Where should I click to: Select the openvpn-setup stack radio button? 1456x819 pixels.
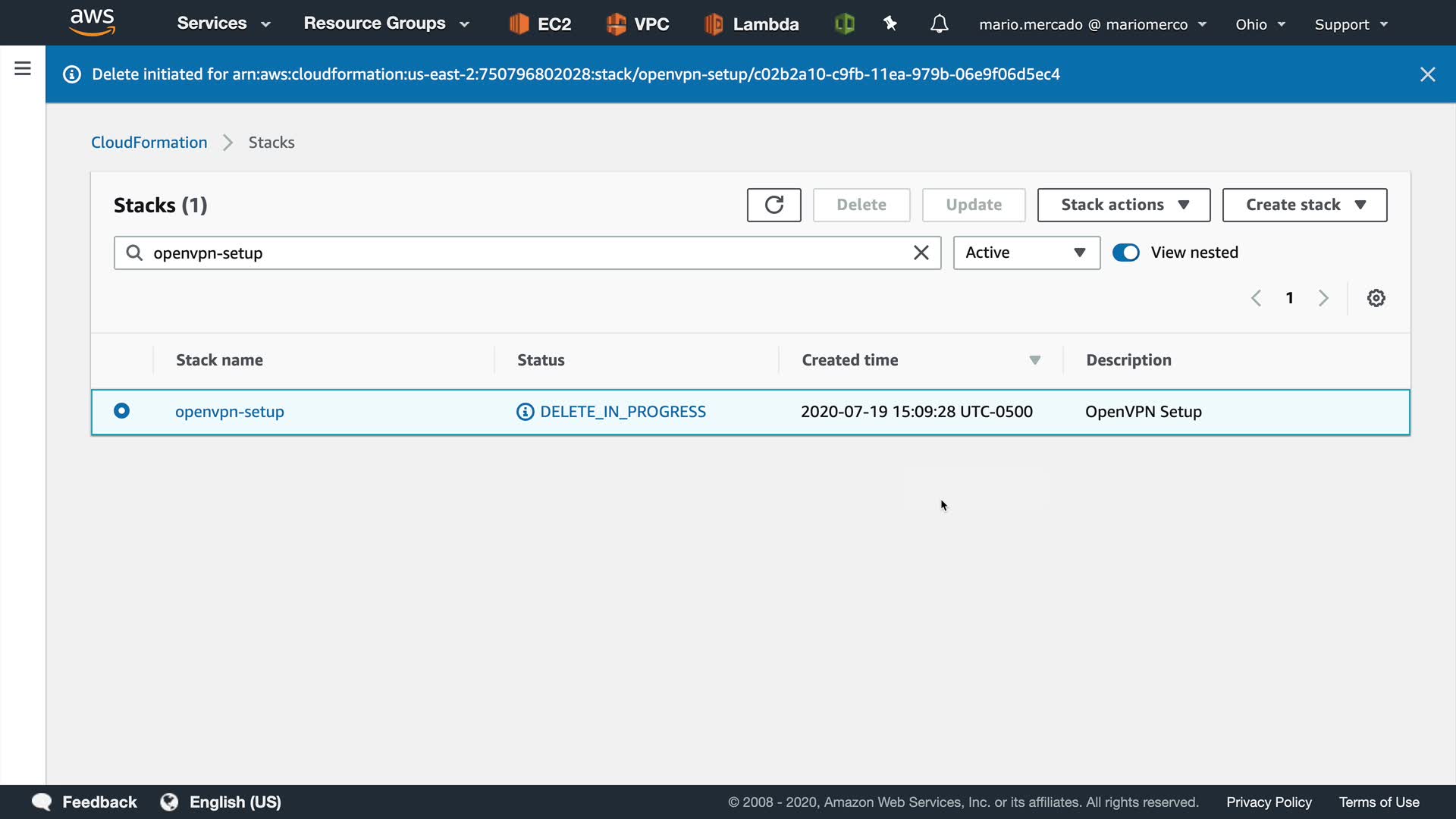pyautogui.click(x=121, y=411)
